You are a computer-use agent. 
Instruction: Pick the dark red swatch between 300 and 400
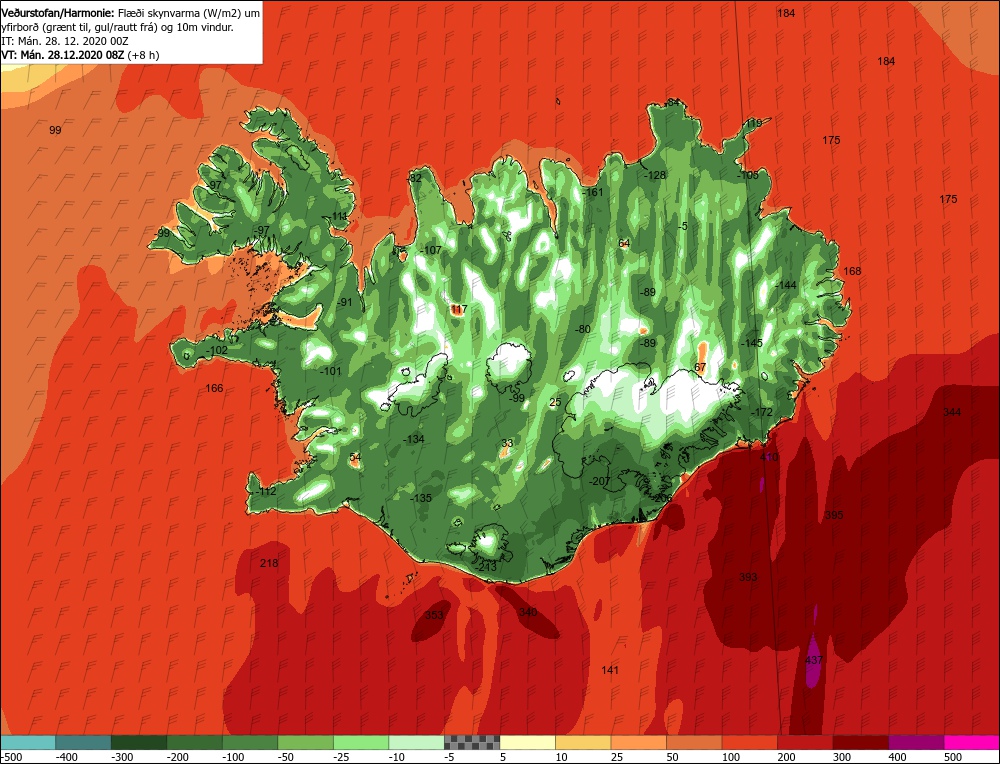coord(860,742)
